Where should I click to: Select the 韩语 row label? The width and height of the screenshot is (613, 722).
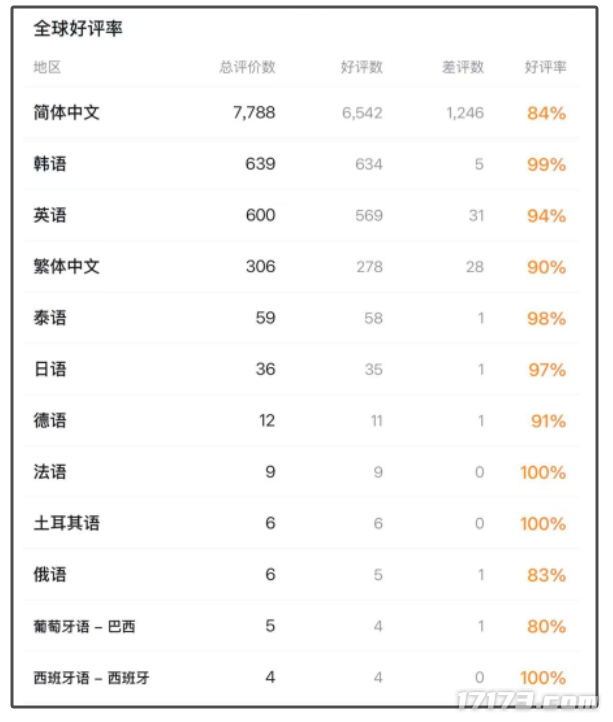coord(50,164)
